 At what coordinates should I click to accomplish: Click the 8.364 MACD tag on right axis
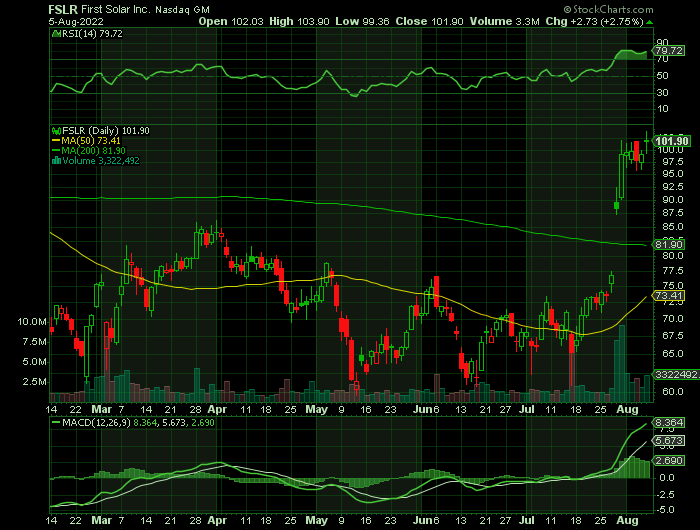pos(668,422)
